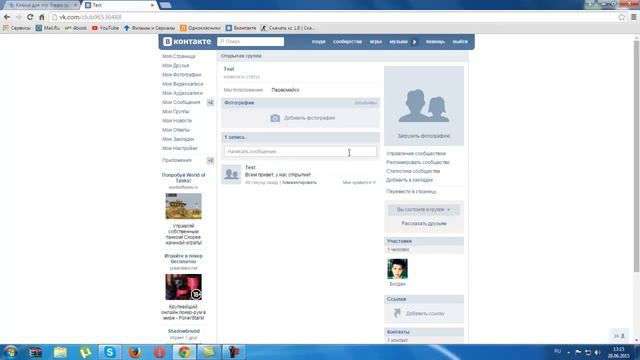Image resolution: width=640 pixels, height=360 pixels.
Task: Open игры in the VK header
Action: pyautogui.click(x=376, y=42)
